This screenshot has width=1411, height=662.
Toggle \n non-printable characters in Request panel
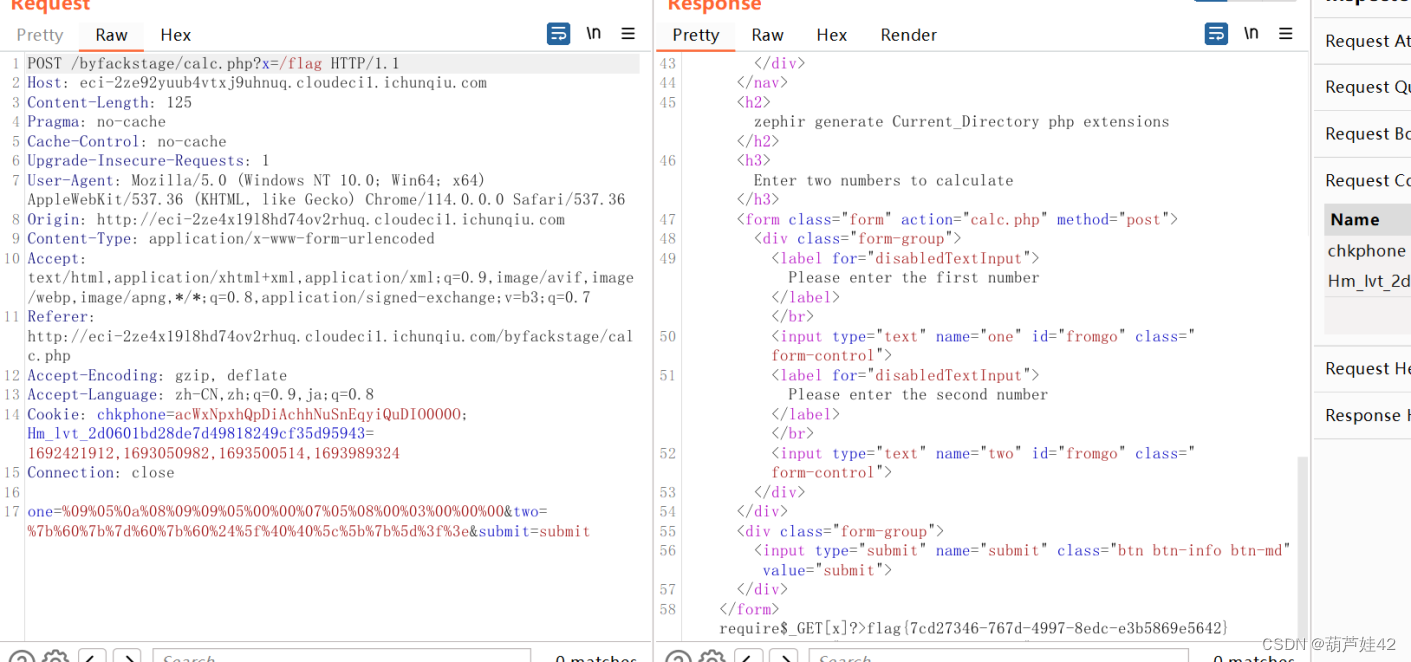click(593, 33)
